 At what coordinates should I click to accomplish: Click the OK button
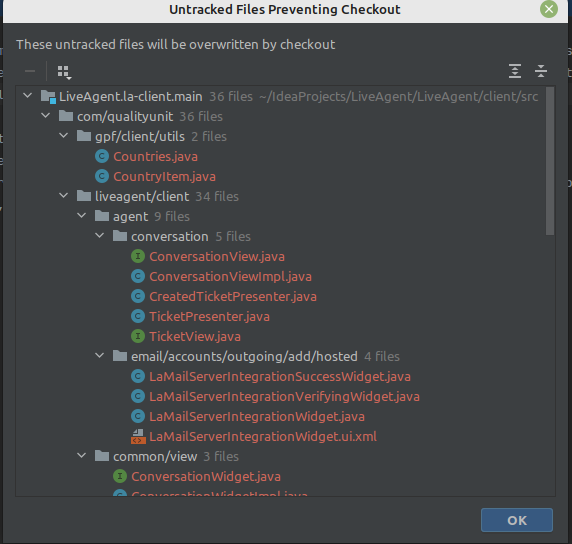pyautogui.click(x=517, y=520)
